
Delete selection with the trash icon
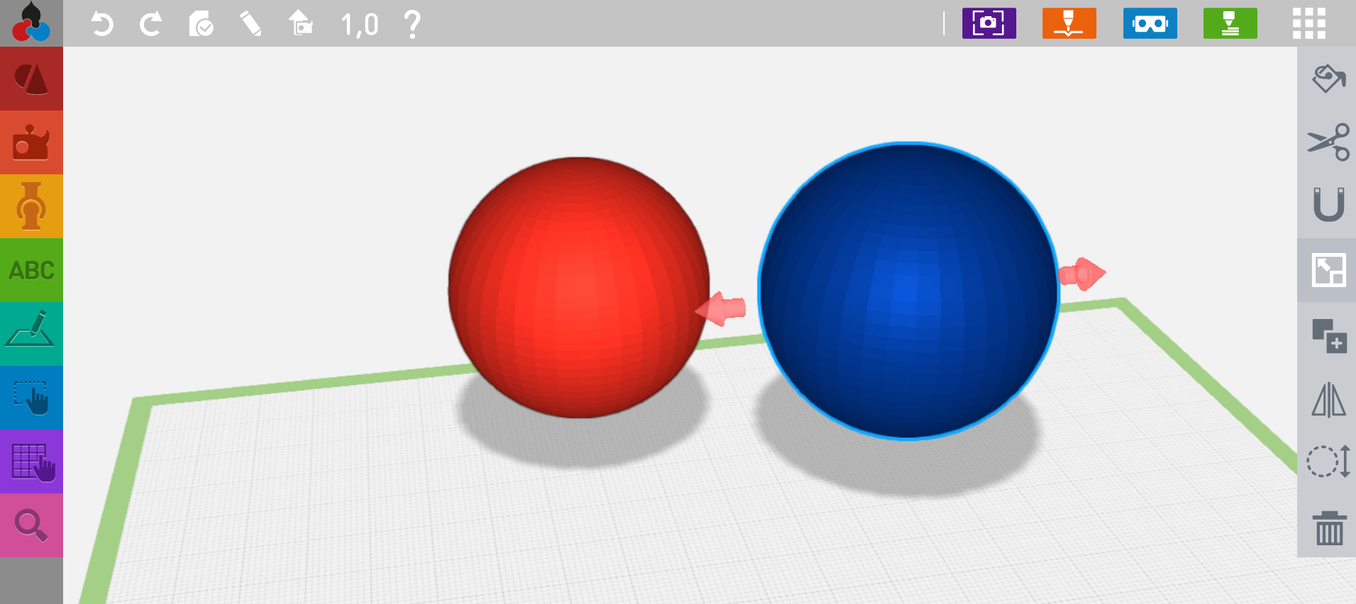point(1328,526)
